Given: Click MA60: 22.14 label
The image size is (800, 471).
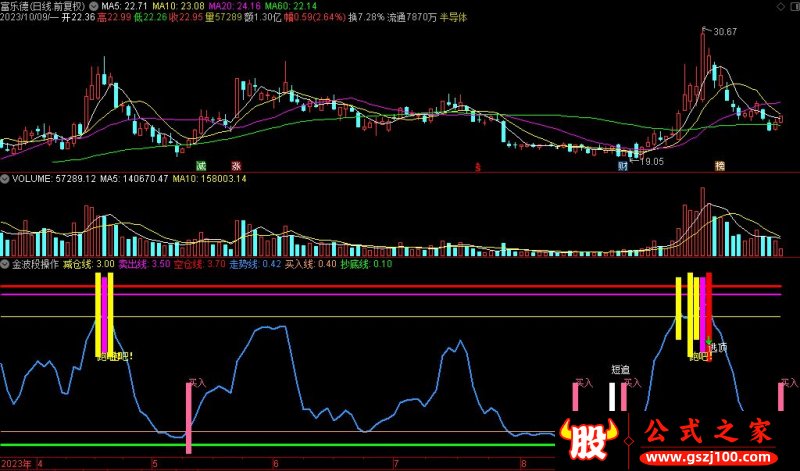Looking at the screenshot, I should click(x=291, y=7).
